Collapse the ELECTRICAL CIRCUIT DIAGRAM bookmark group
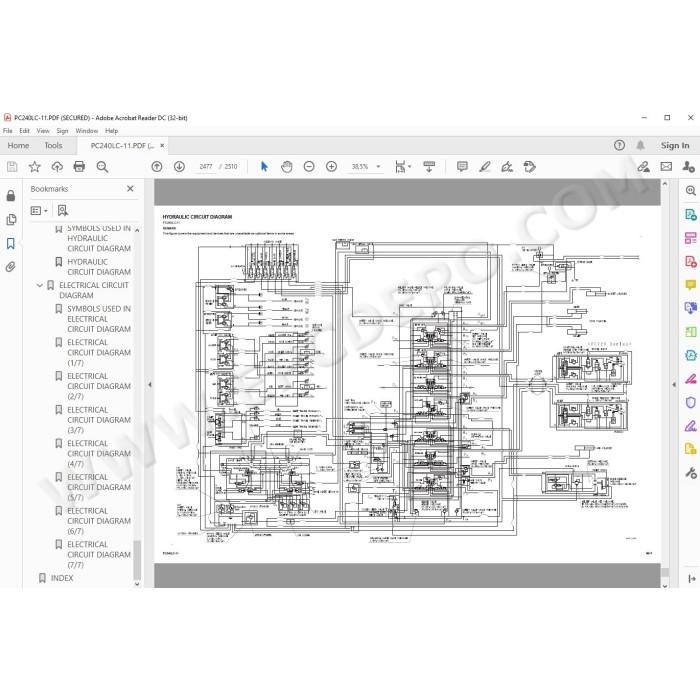The image size is (700, 700). click(40, 285)
